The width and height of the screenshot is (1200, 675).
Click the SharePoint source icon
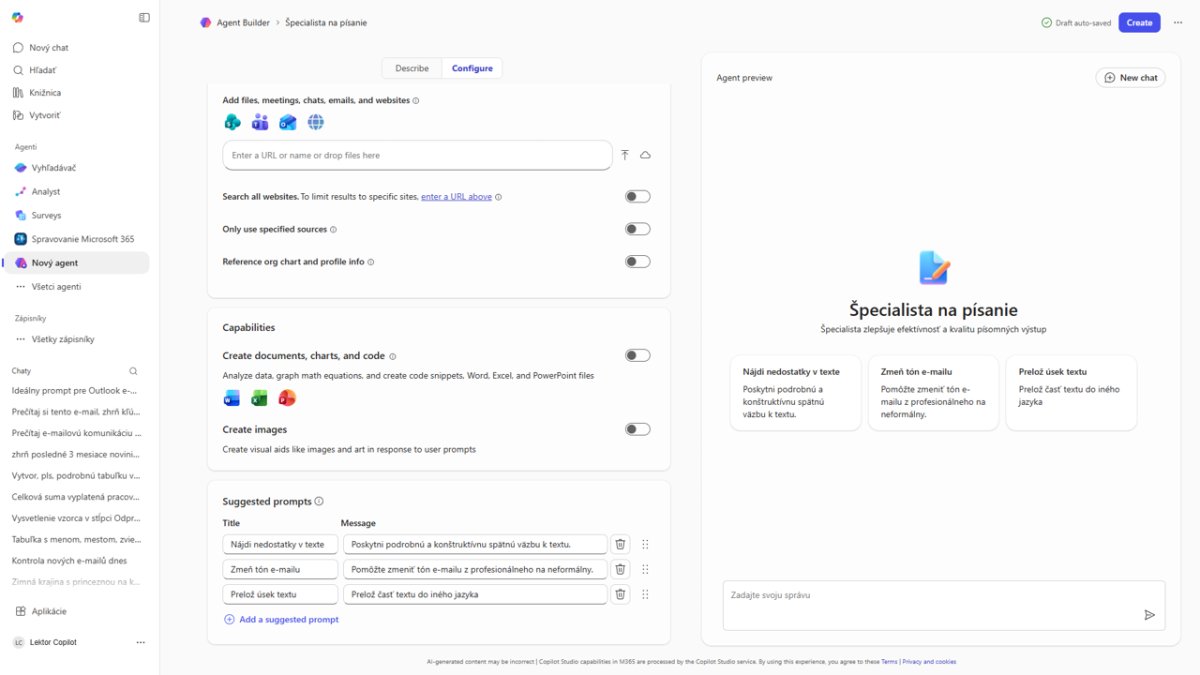click(x=232, y=122)
